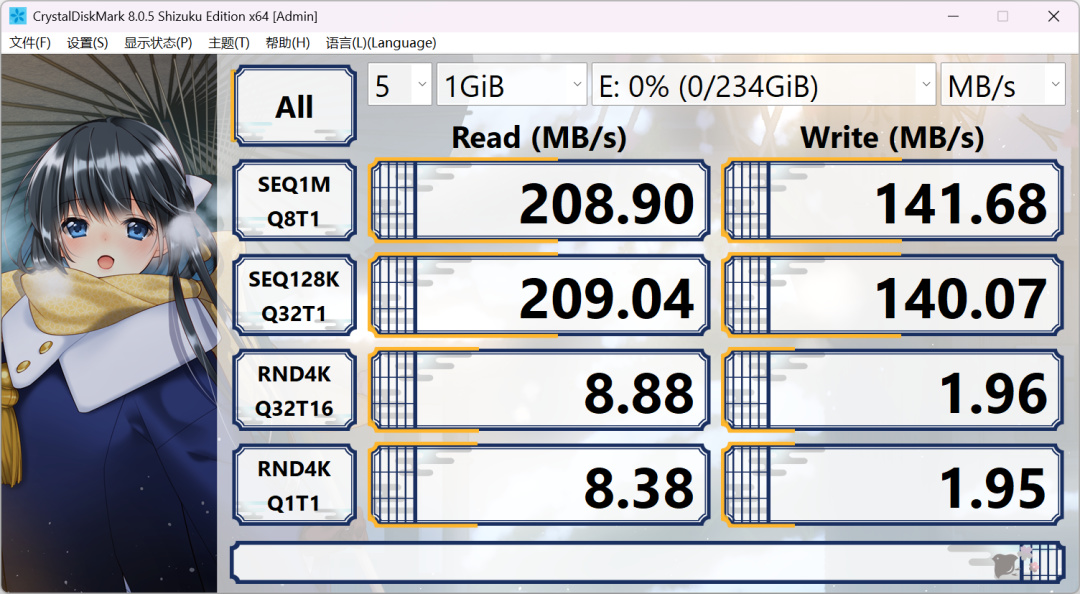Click the Write (MB/s) column header
1080x594 pixels.
892,137
